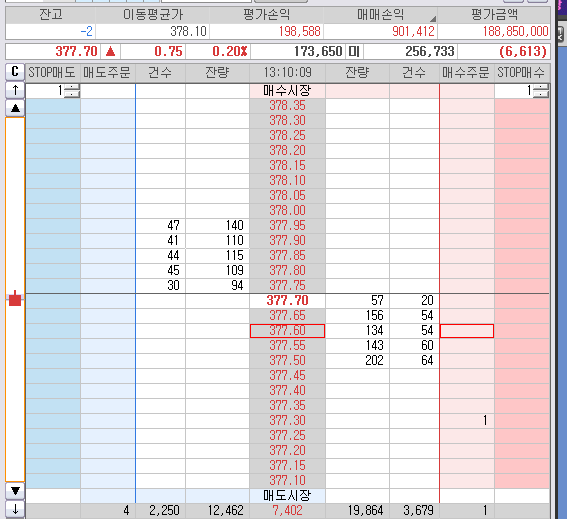Click the red candle marker on left bar
The width and height of the screenshot is (567, 519).
click(x=15, y=299)
